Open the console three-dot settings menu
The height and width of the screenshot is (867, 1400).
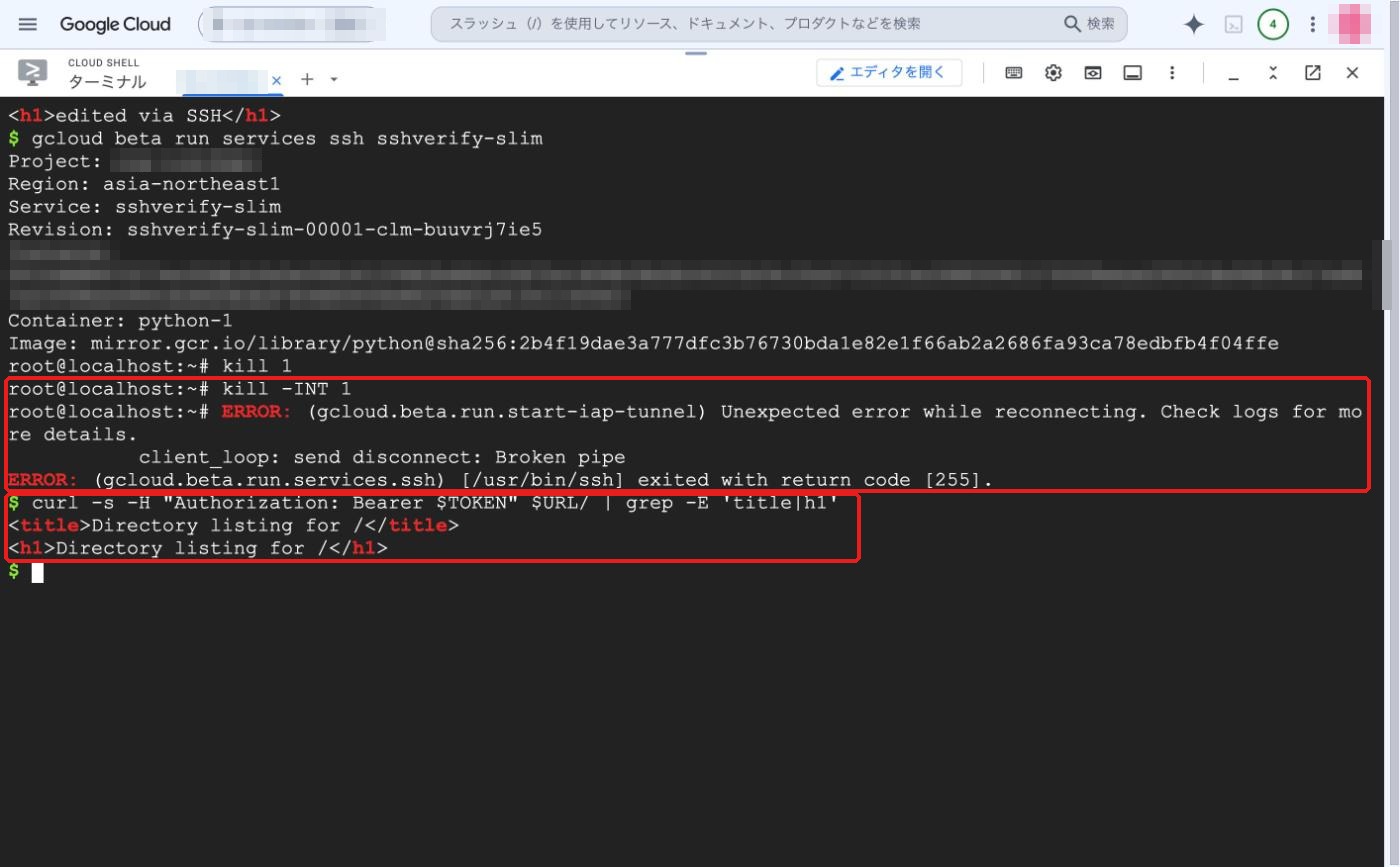(1312, 25)
